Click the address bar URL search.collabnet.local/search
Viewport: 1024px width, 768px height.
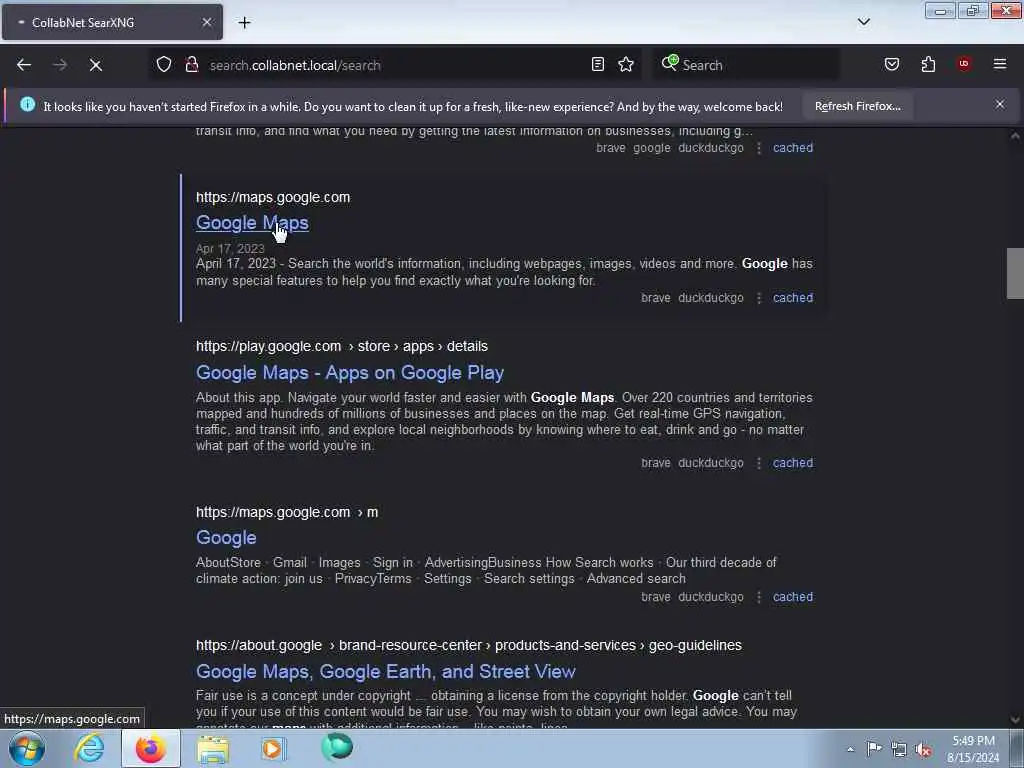click(x=295, y=65)
